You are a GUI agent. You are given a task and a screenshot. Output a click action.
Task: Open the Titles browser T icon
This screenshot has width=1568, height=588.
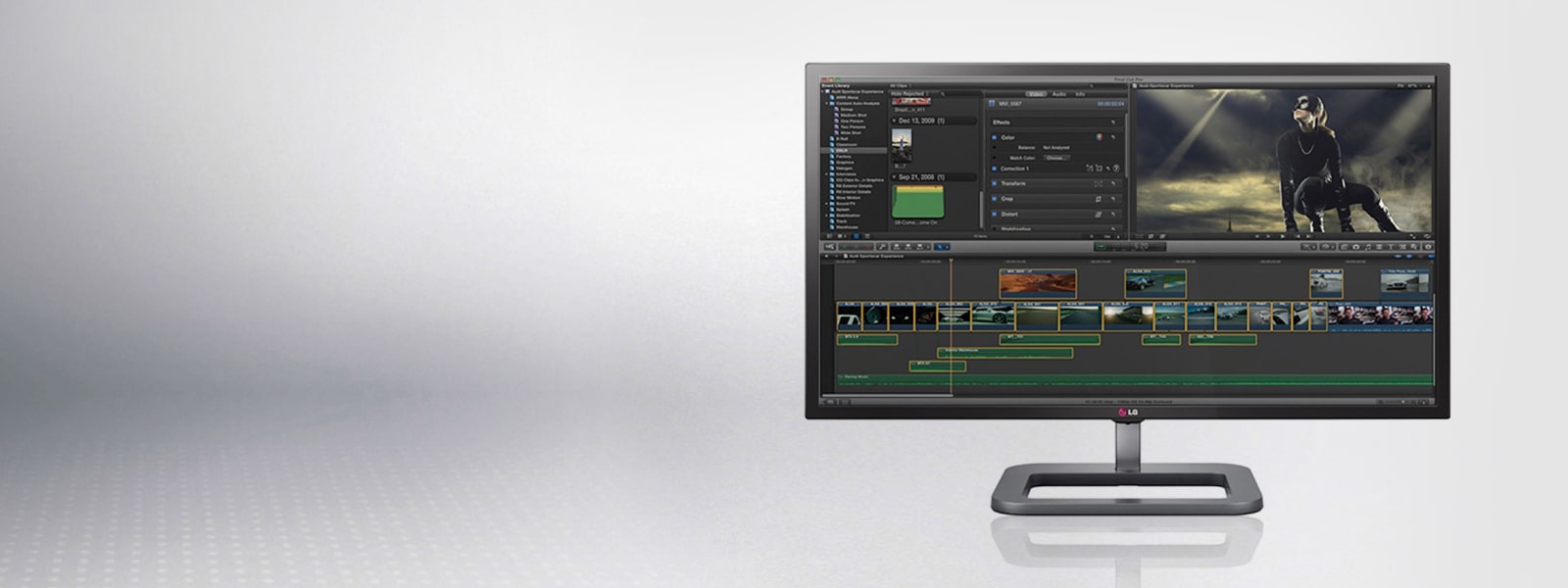click(1391, 247)
